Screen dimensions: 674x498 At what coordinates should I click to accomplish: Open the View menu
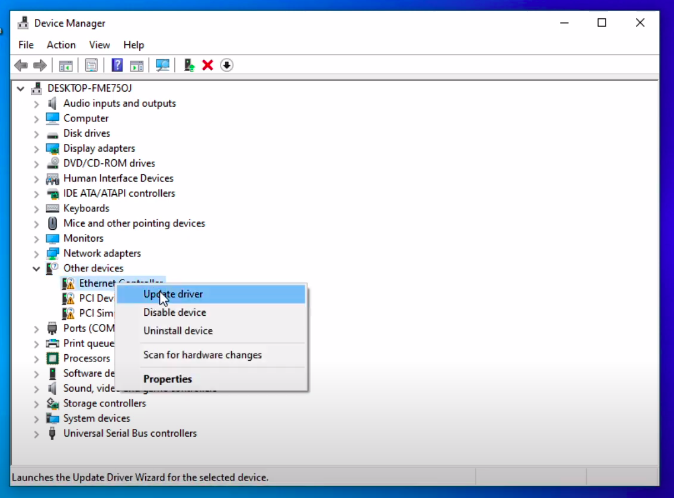pos(99,45)
